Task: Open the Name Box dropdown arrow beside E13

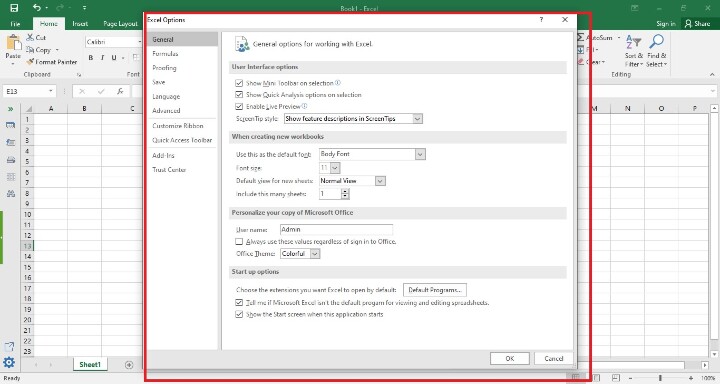Action: point(51,91)
